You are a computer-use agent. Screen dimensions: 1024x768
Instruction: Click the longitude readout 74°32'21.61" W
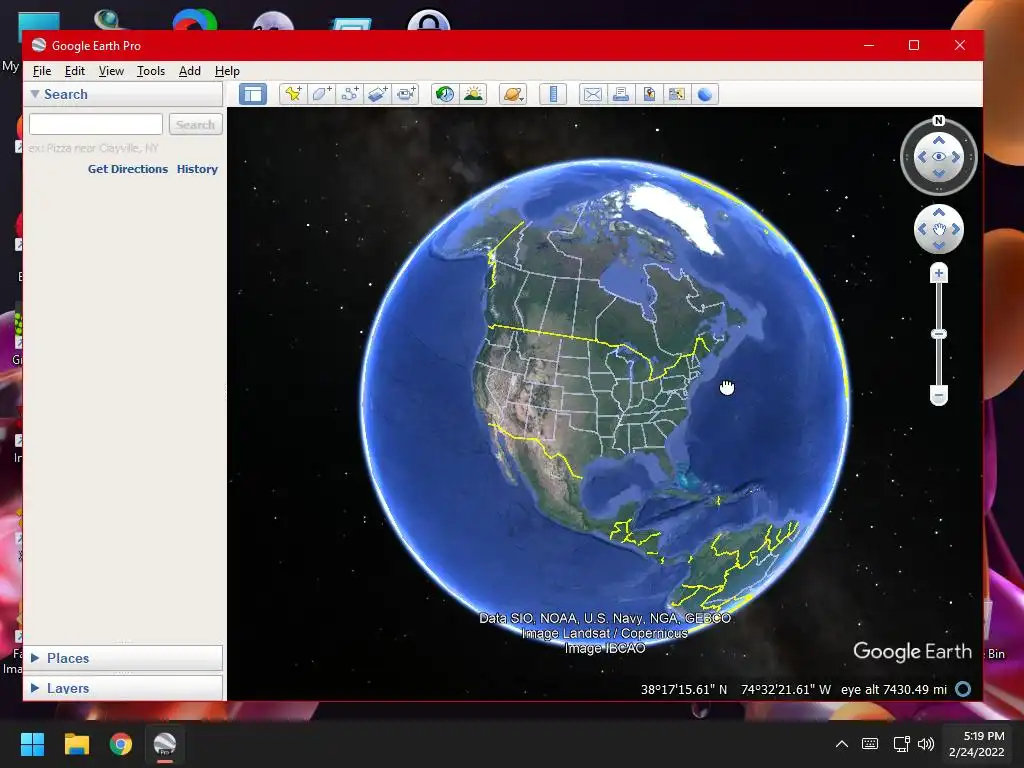[x=786, y=690]
